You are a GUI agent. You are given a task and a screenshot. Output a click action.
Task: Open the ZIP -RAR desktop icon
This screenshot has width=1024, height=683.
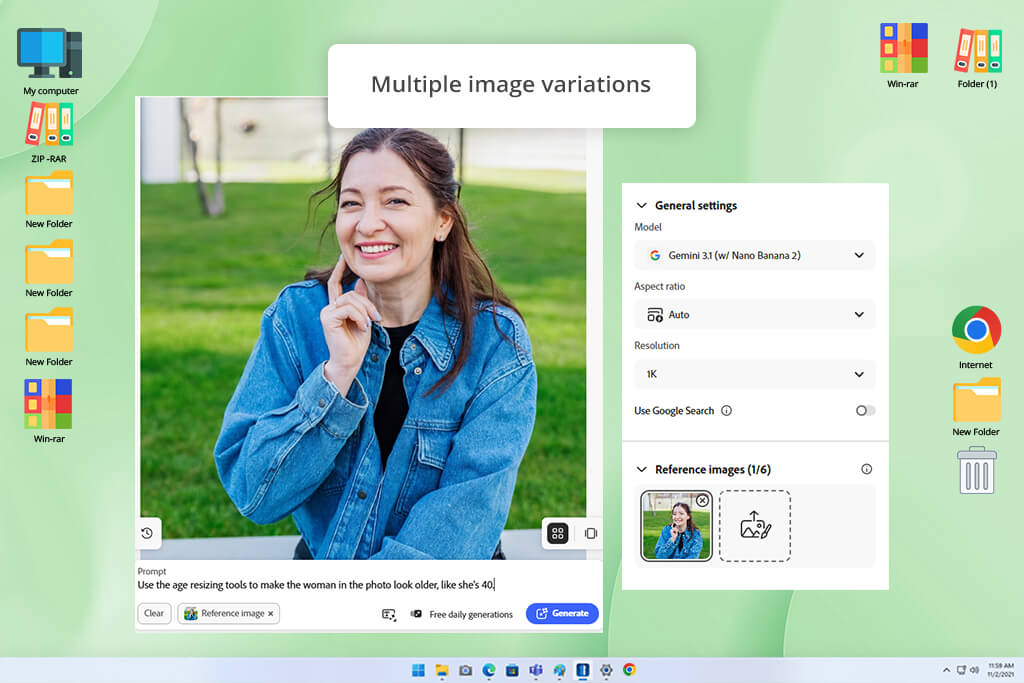[x=49, y=133]
